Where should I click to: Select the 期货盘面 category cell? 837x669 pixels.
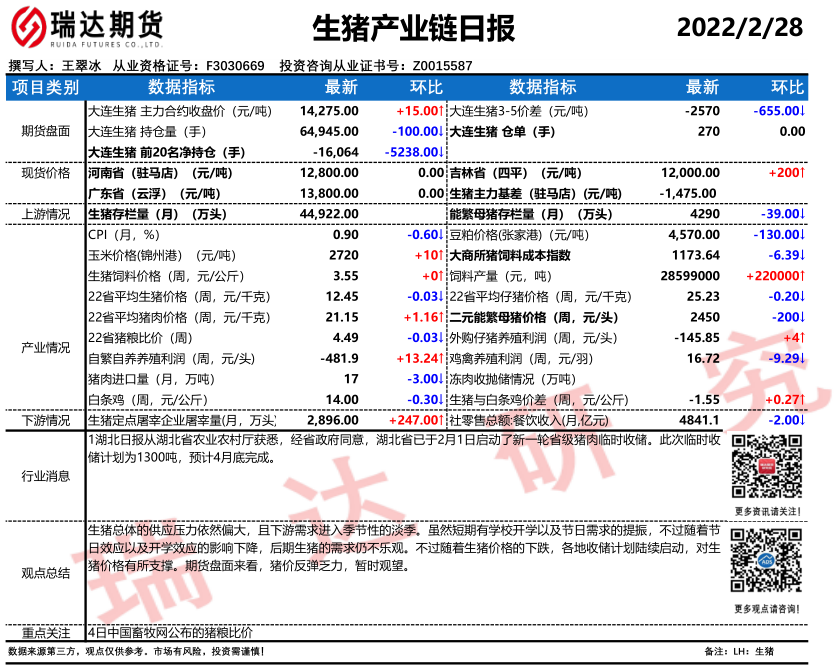tap(45, 130)
